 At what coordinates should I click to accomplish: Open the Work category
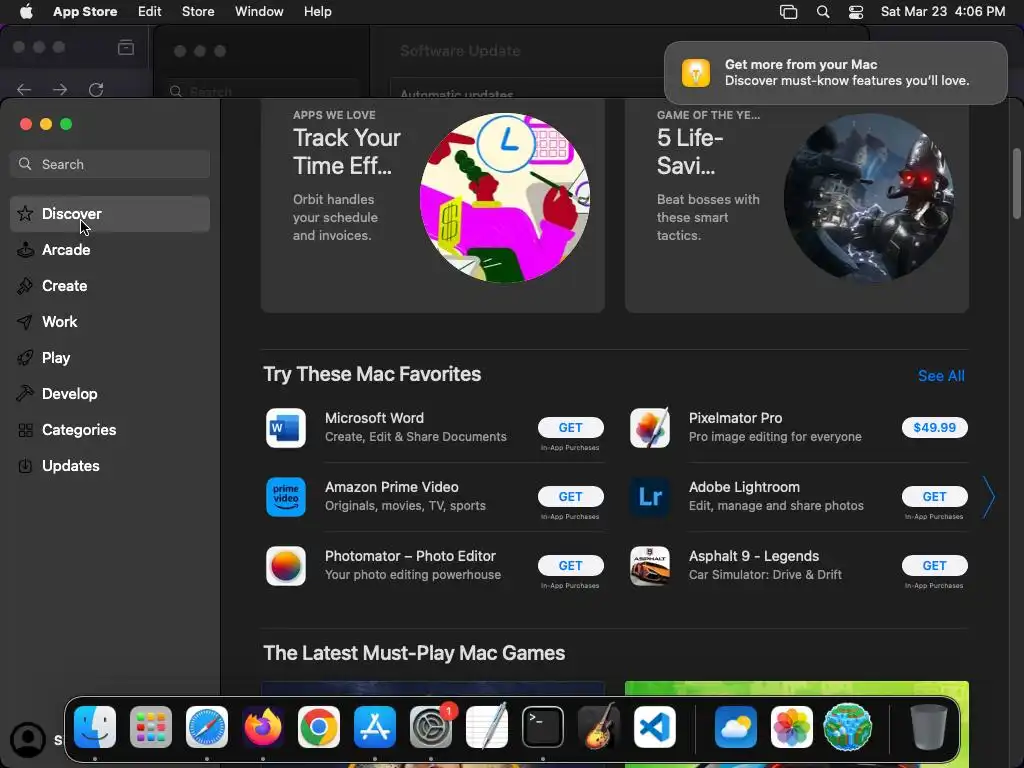click(x=110, y=321)
